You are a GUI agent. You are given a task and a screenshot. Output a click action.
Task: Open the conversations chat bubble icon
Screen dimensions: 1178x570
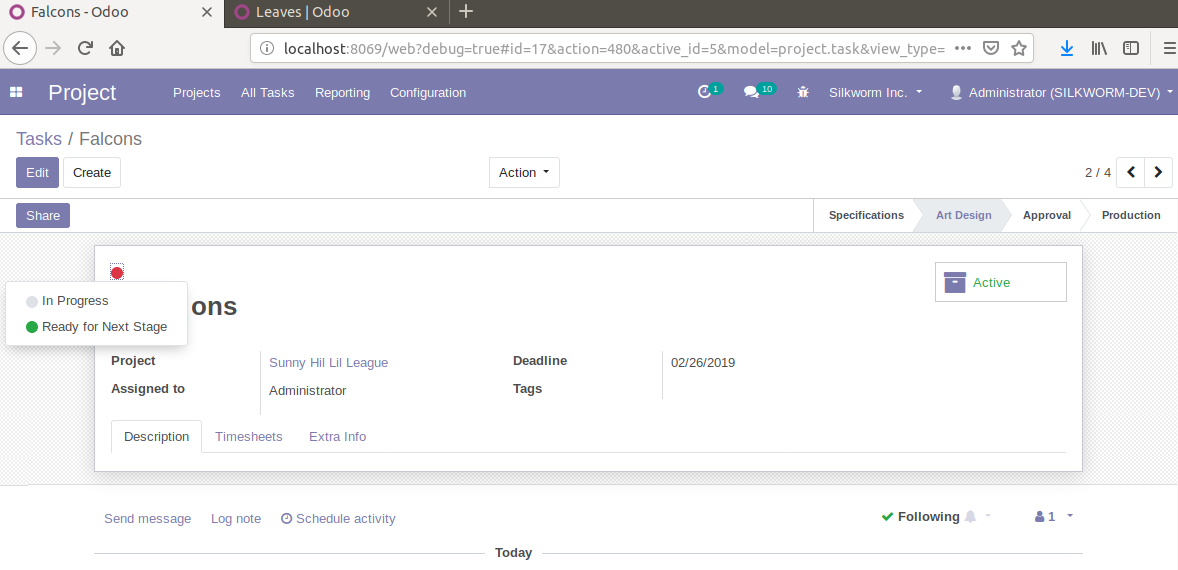[x=751, y=92]
